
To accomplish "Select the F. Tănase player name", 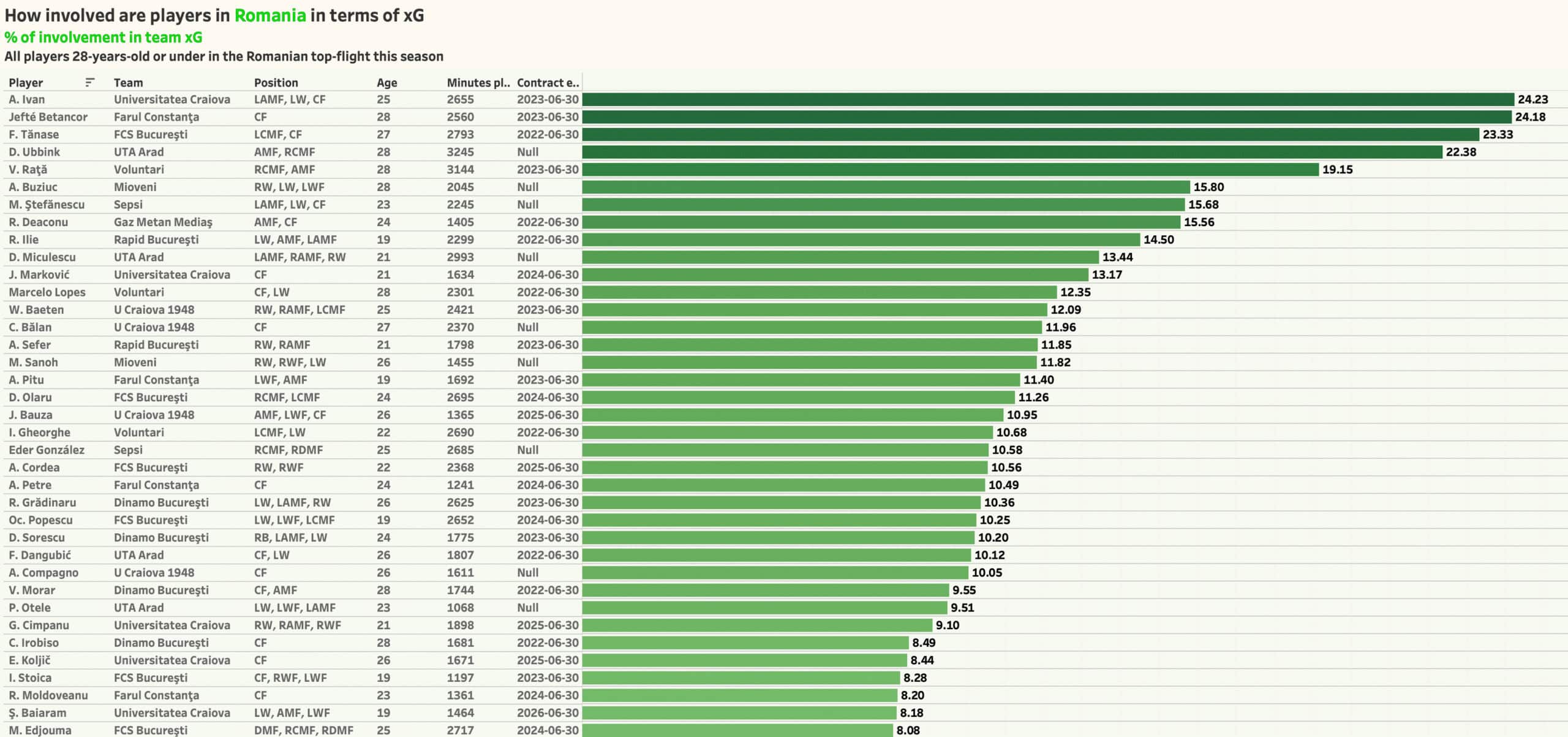I will point(34,135).
